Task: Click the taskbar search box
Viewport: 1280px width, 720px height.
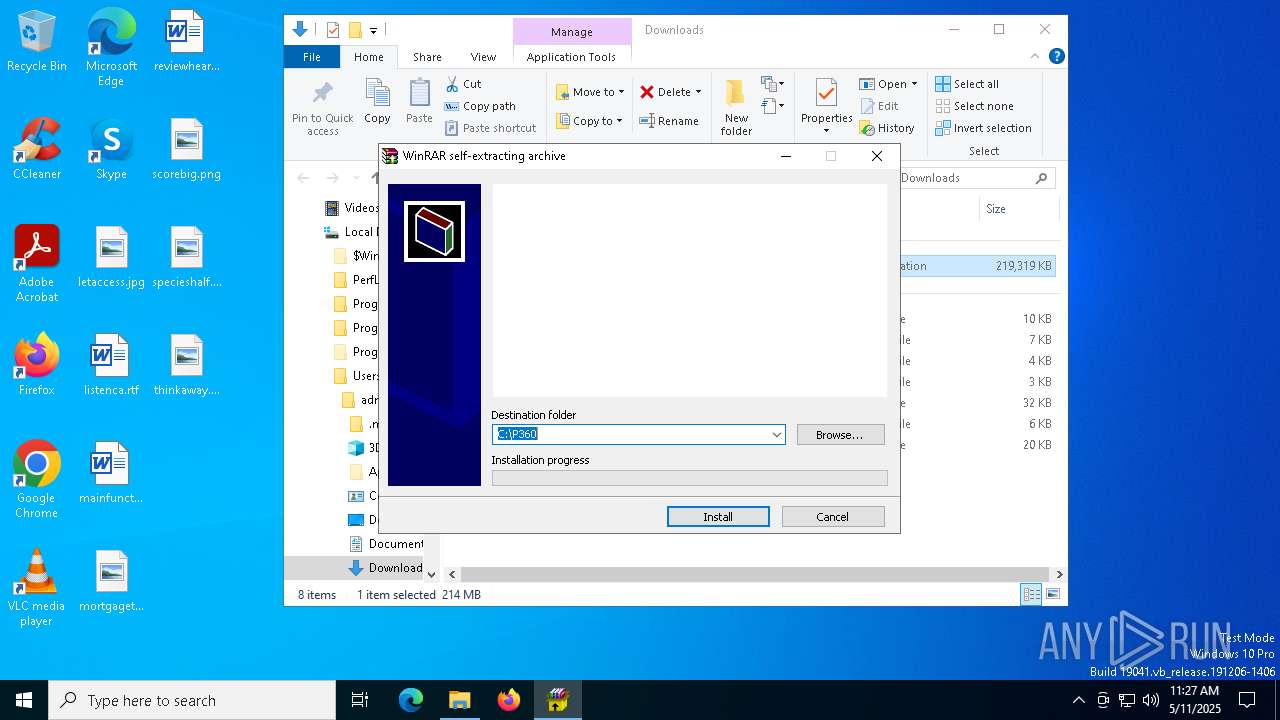Action: pyautogui.click(x=192, y=700)
